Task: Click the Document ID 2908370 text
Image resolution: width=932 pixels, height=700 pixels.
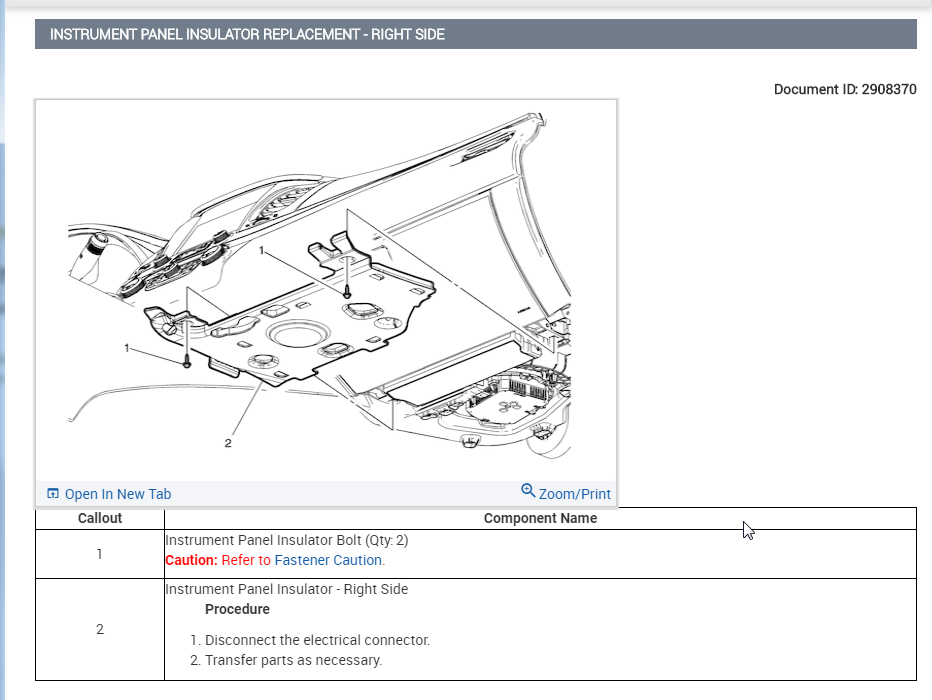Action: (x=844, y=89)
